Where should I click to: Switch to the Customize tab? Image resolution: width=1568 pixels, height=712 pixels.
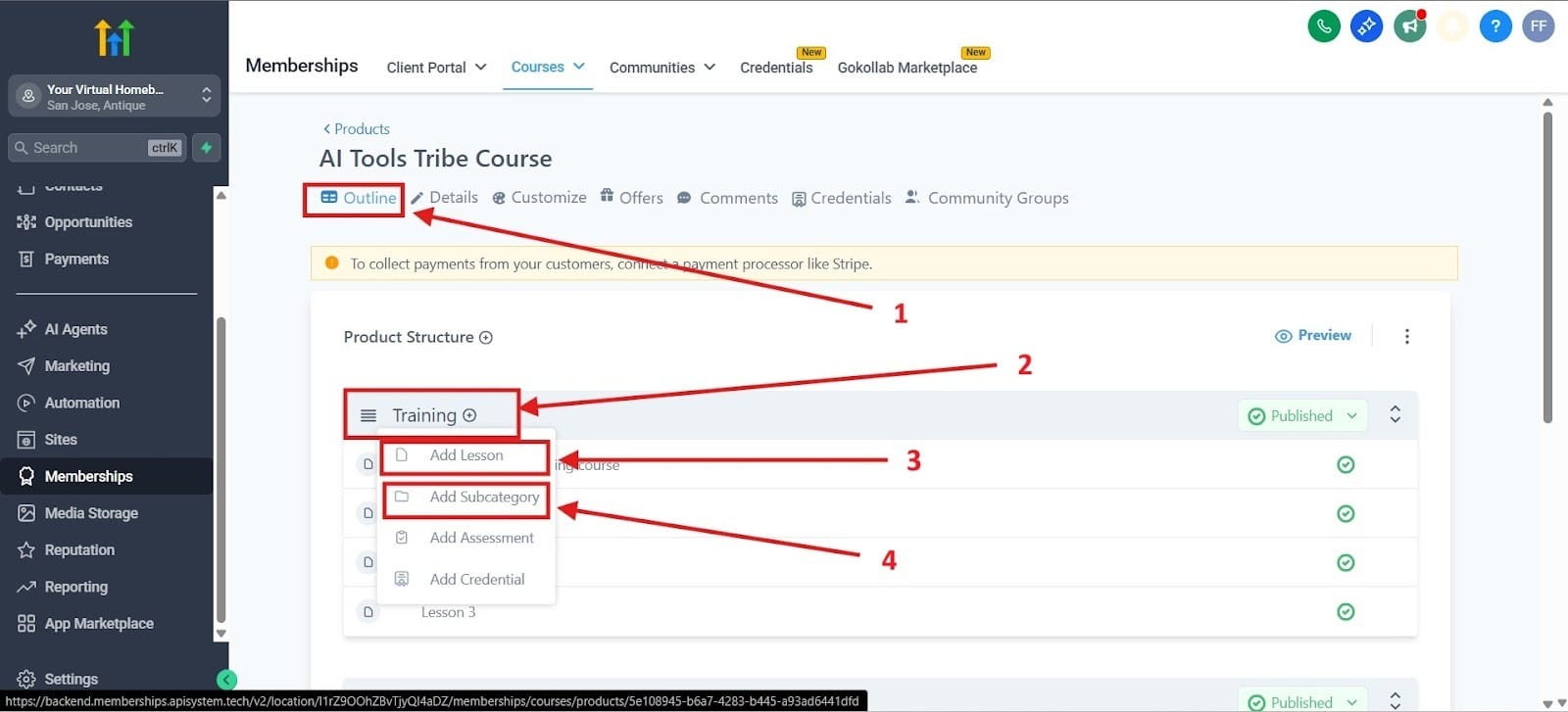tap(539, 198)
